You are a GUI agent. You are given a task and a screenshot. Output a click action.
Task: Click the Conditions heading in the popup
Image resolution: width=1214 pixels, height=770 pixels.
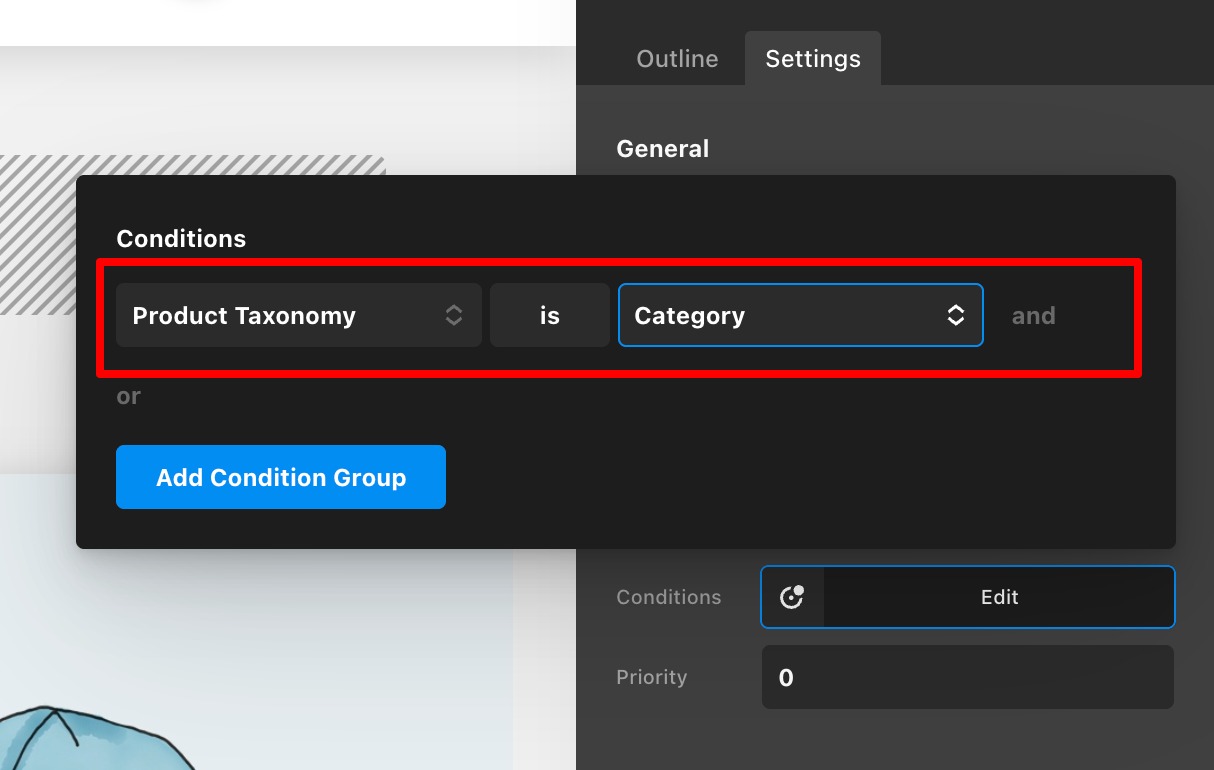pyautogui.click(x=181, y=239)
